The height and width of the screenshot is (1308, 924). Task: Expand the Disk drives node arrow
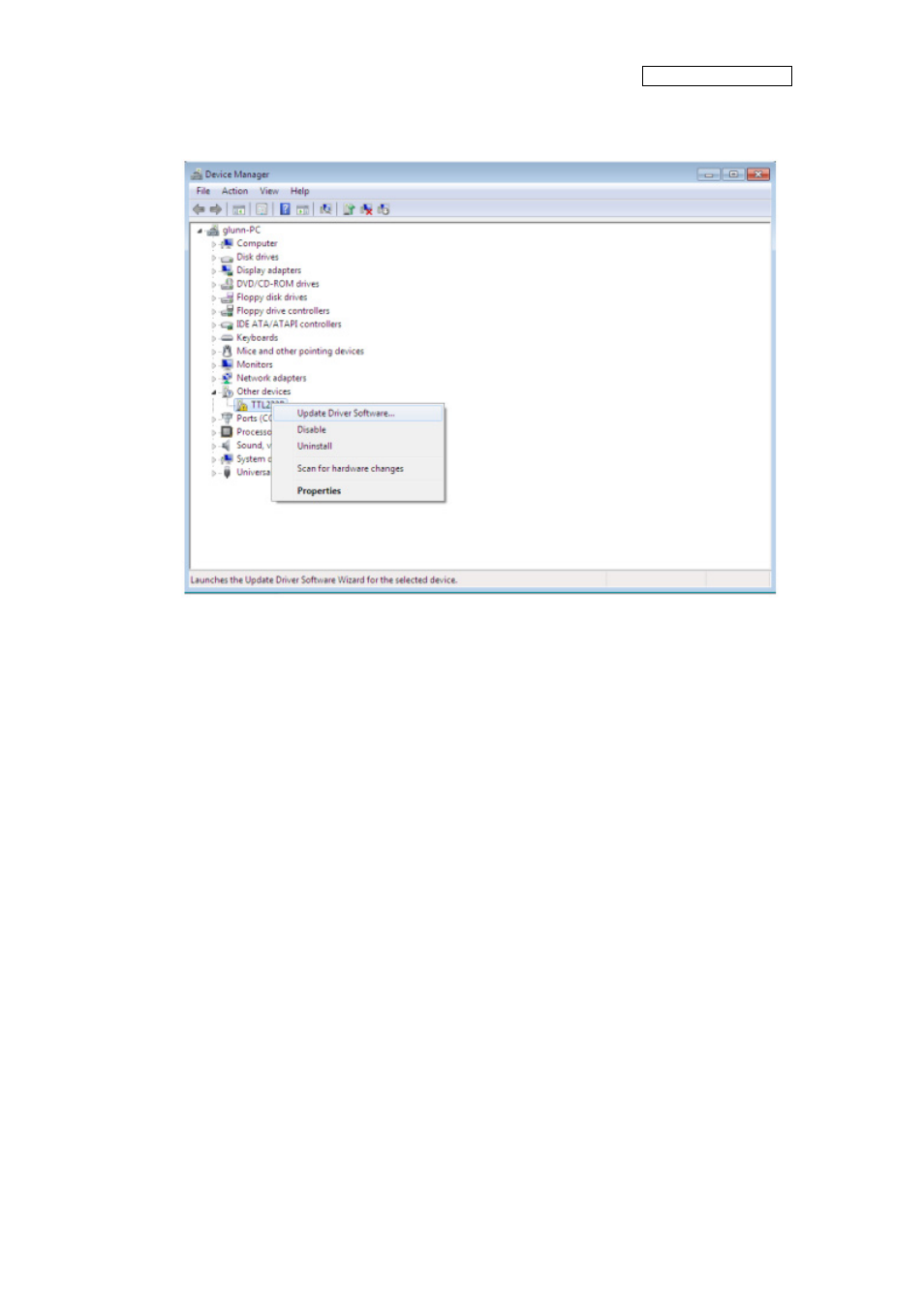tap(214, 258)
